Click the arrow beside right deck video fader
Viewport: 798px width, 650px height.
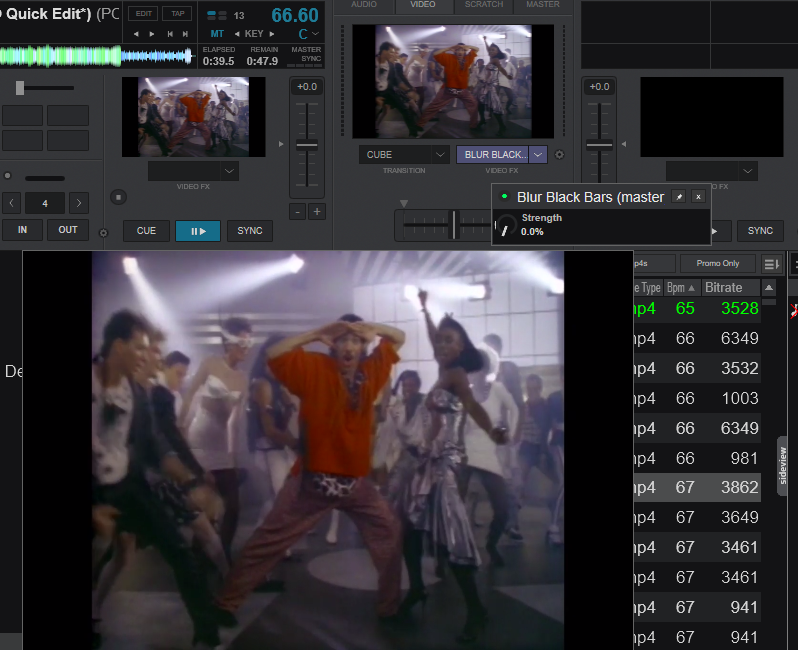pyautogui.click(x=624, y=144)
